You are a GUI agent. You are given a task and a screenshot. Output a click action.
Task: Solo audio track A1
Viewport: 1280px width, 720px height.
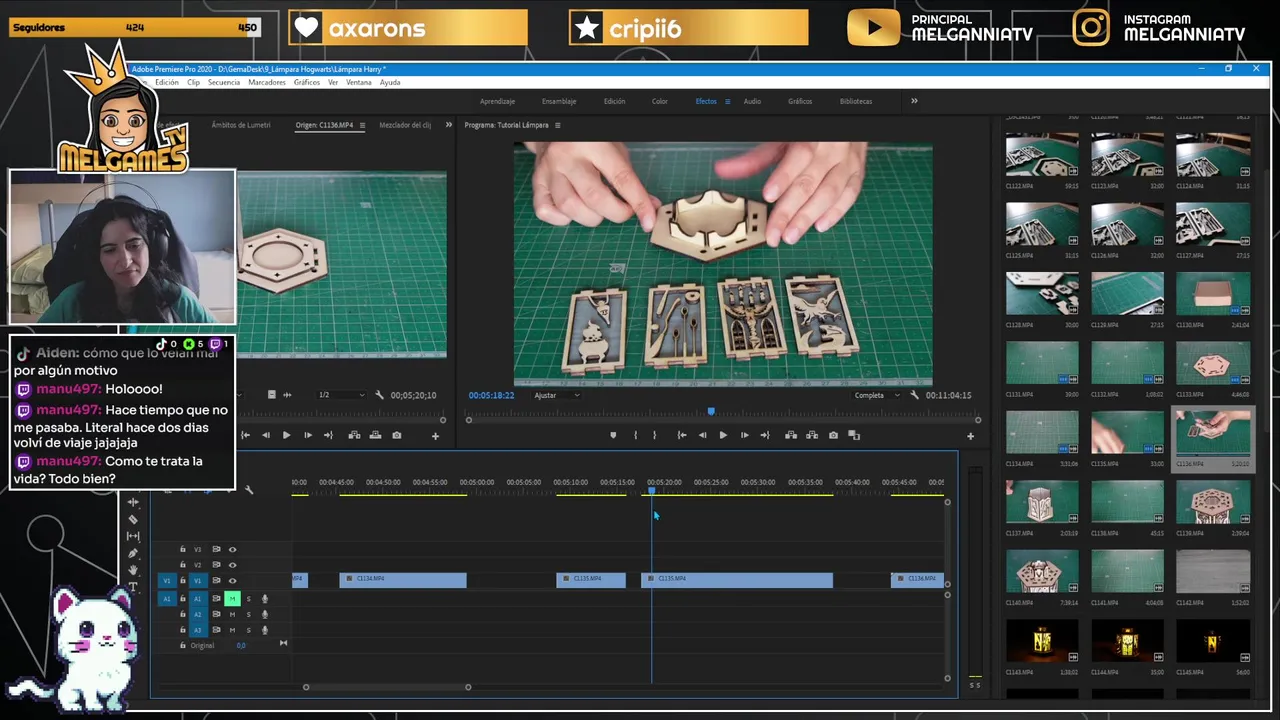click(x=249, y=599)
